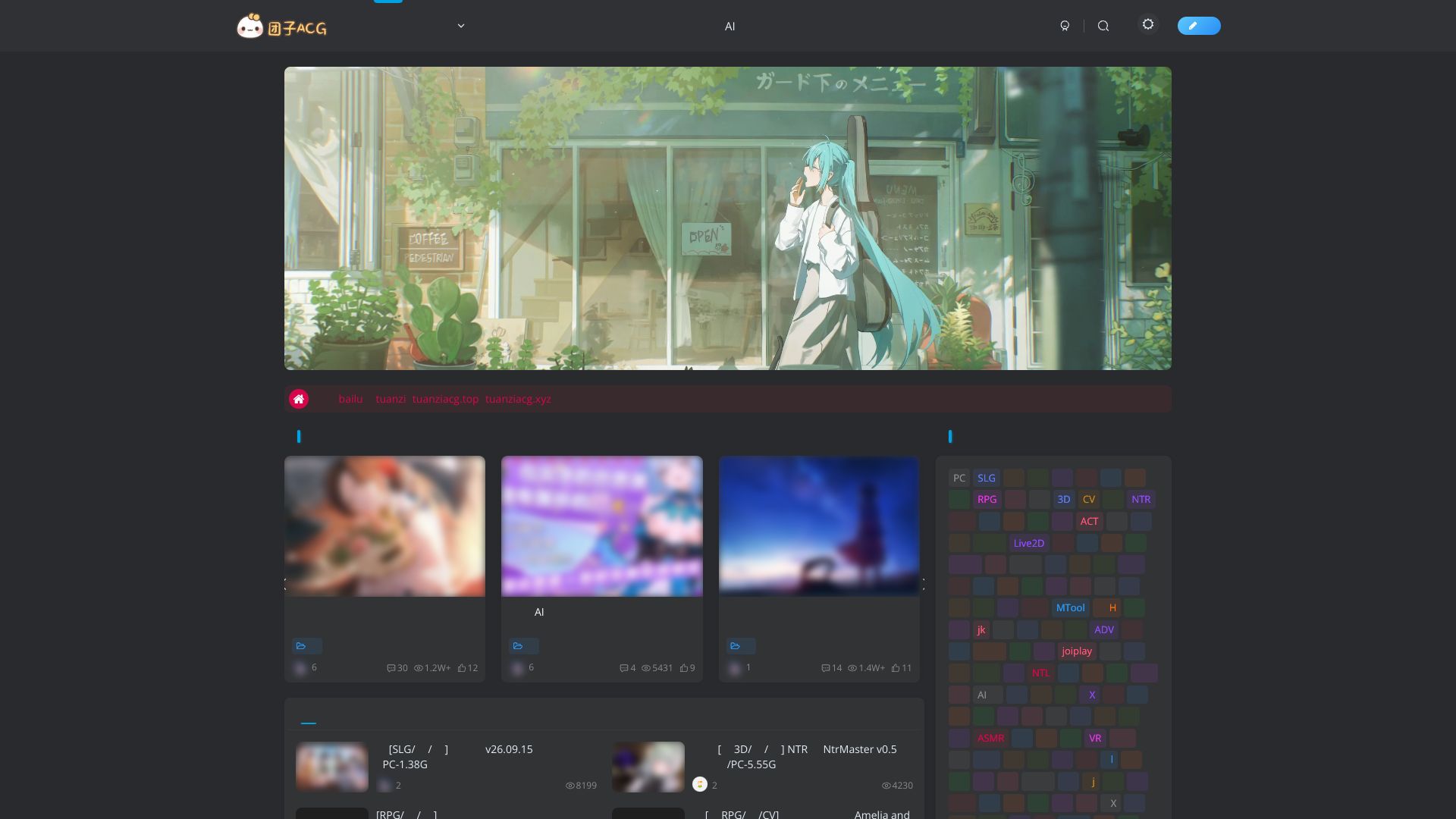1456x819 pixels.
Task: Select the ACT tag in tag cloud
Action: [x=1090, y=521]
